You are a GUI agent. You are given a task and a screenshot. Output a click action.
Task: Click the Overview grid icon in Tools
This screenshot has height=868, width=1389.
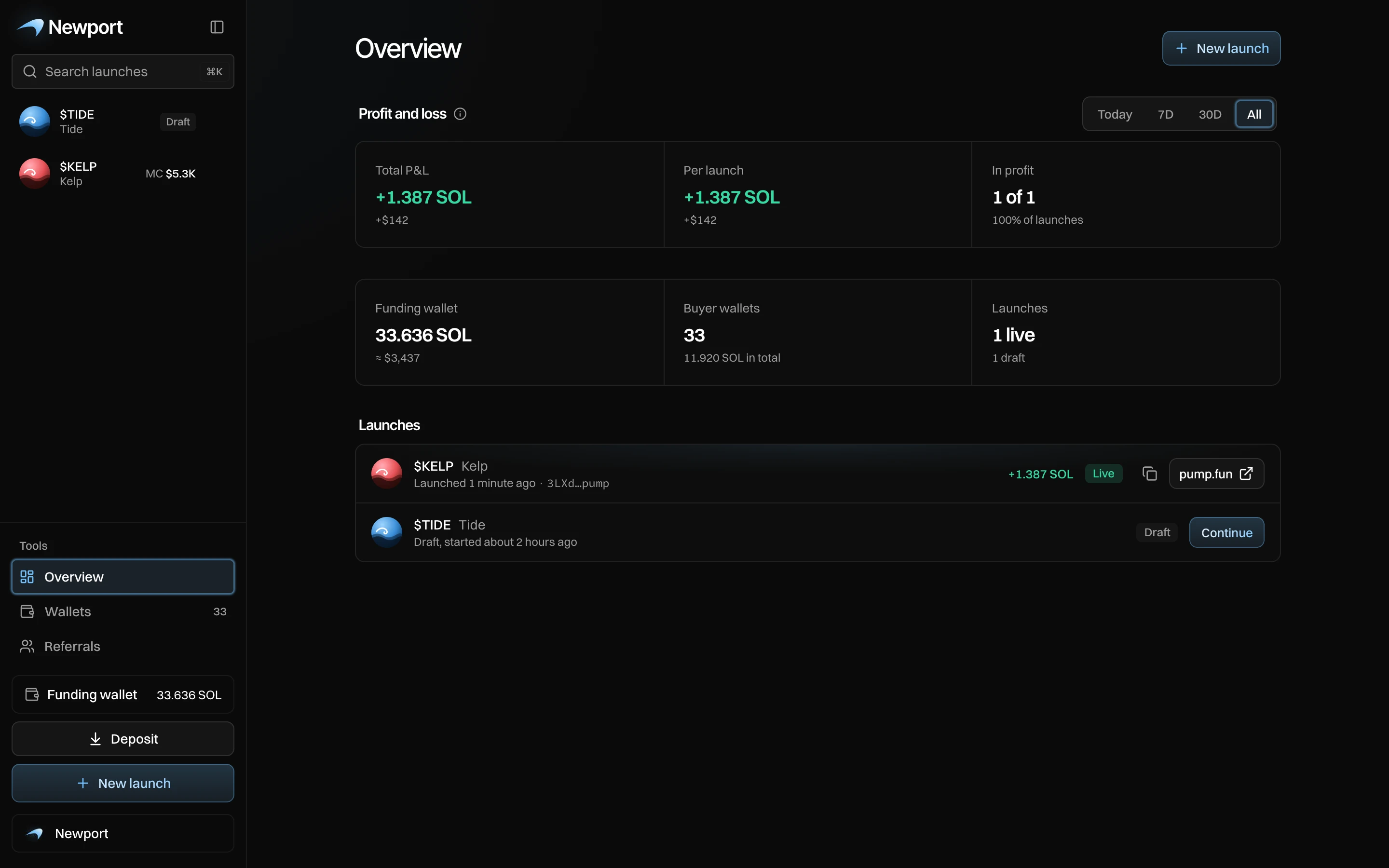[x=27, y=576]
